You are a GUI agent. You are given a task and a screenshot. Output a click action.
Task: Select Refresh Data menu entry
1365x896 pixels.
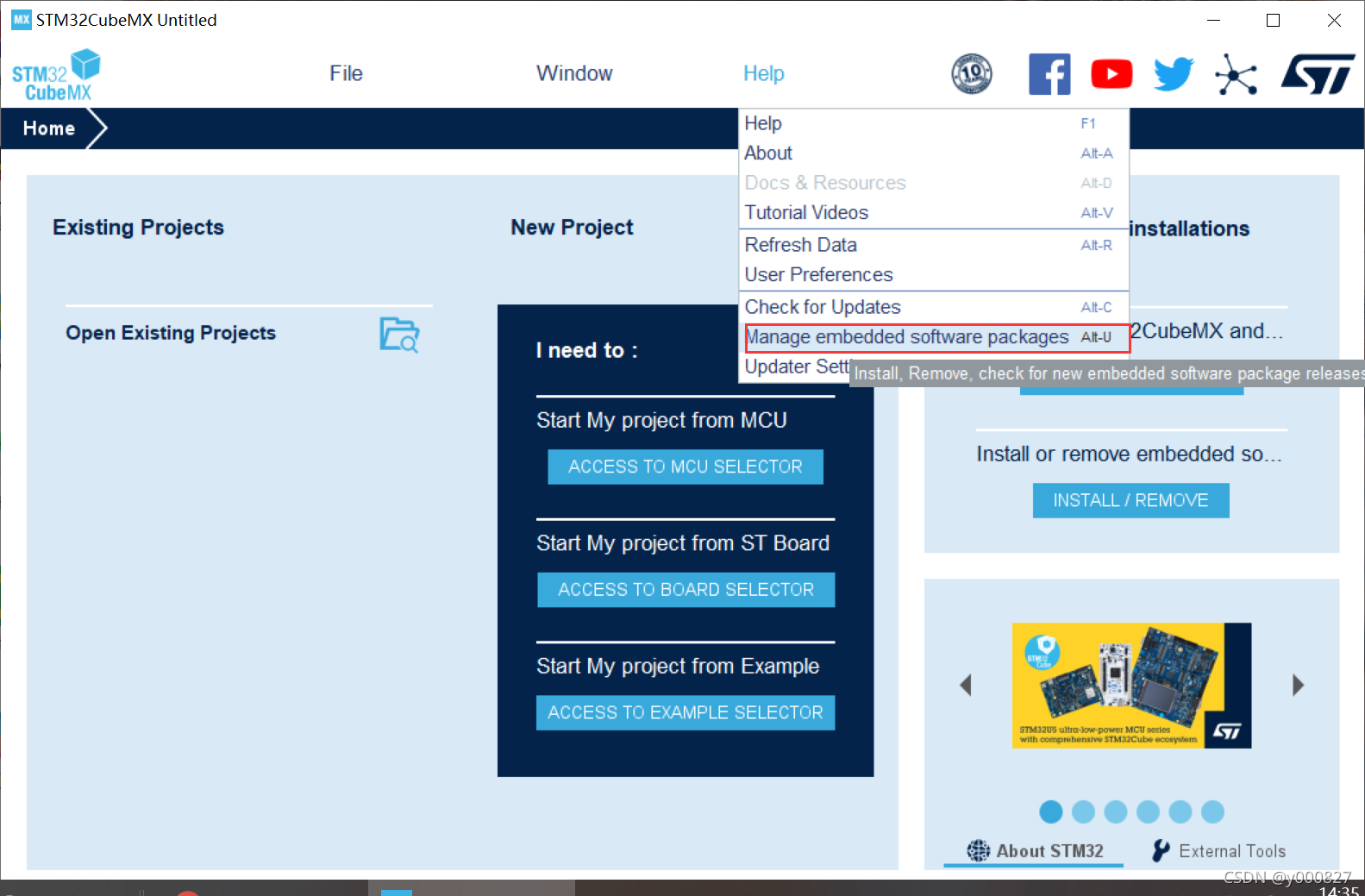pos(934,245)
